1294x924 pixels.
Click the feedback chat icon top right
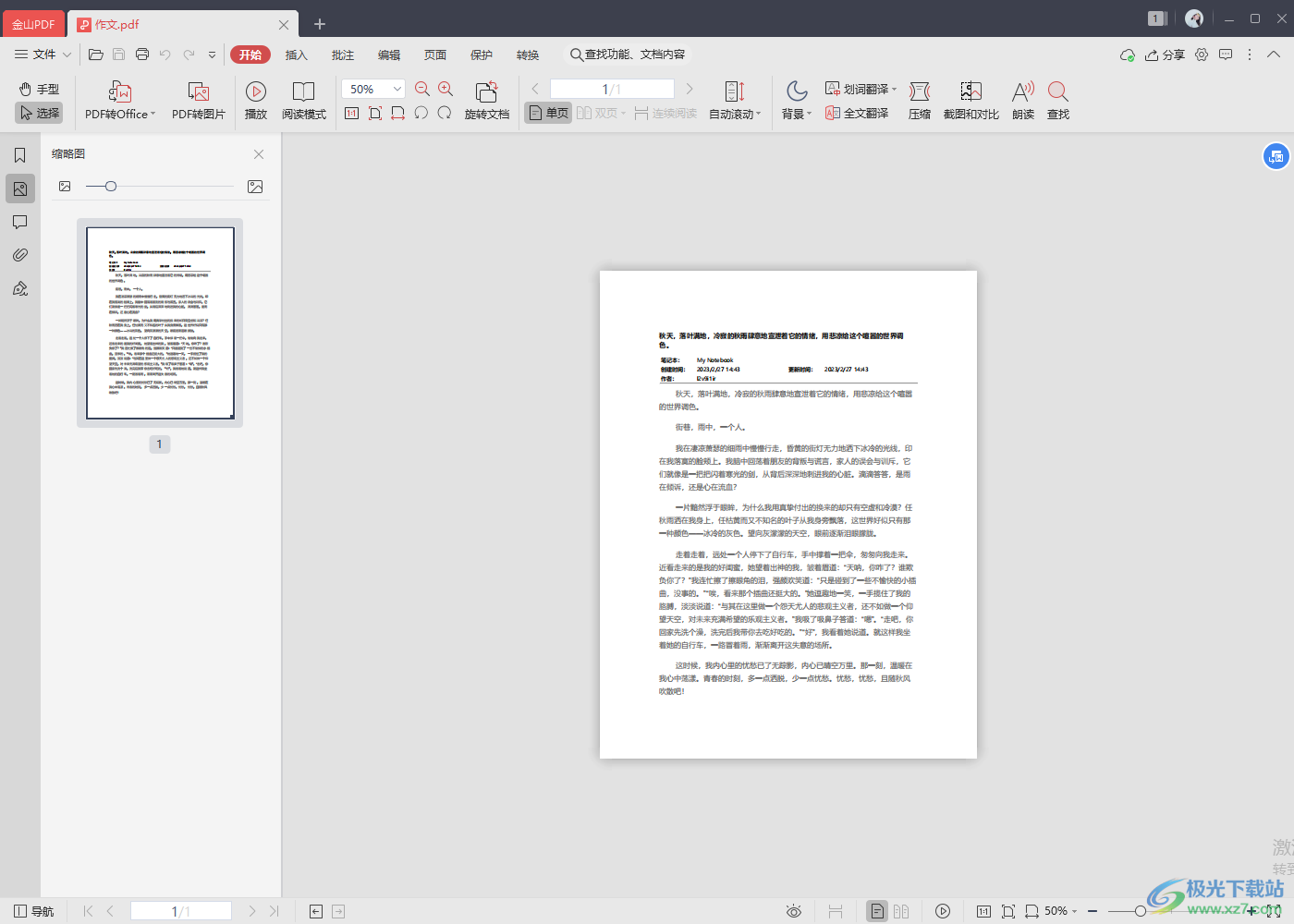pyautogui.click(x=1226, y=55)
